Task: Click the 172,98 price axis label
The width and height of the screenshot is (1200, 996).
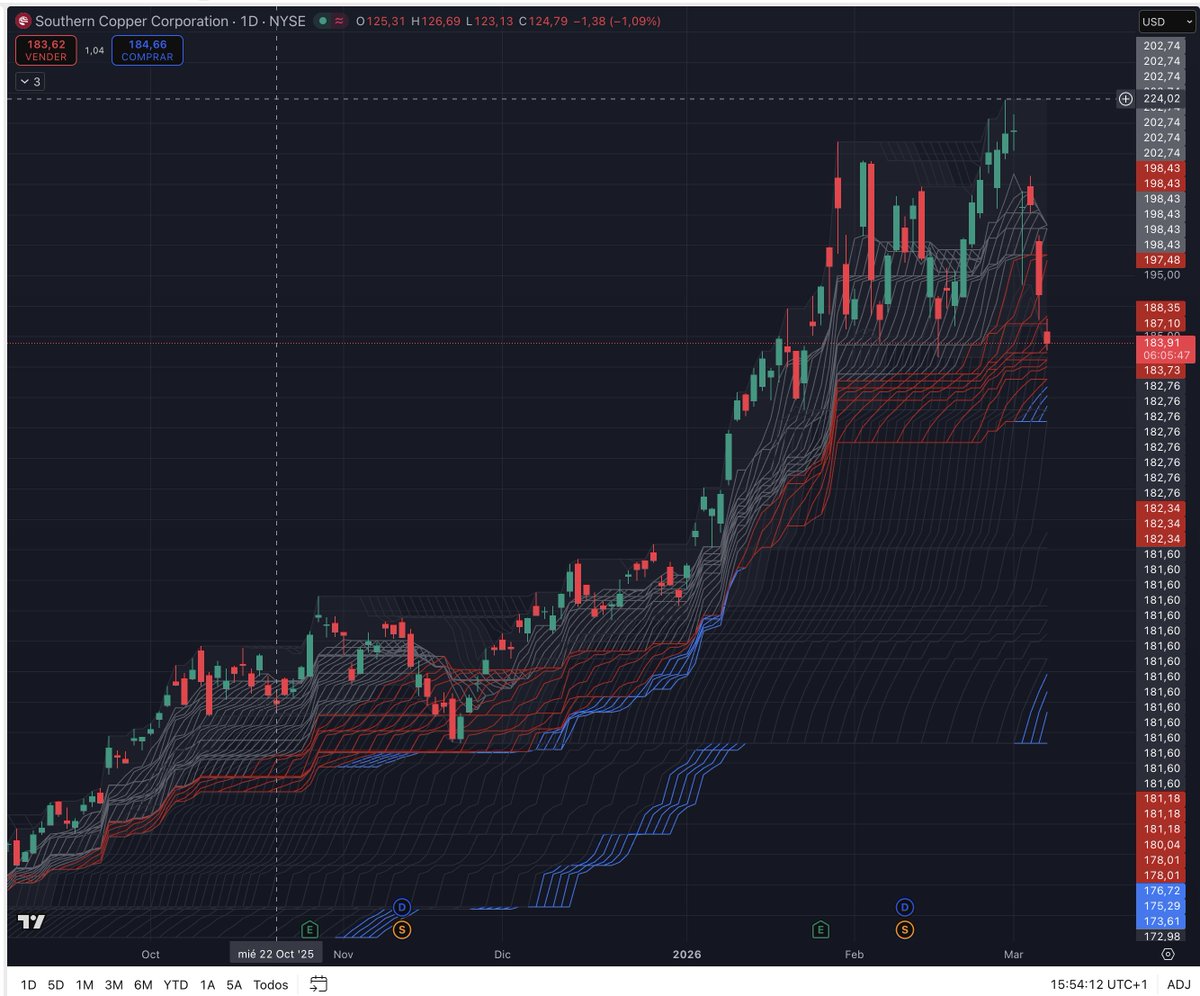Action: click(1162, 936)
